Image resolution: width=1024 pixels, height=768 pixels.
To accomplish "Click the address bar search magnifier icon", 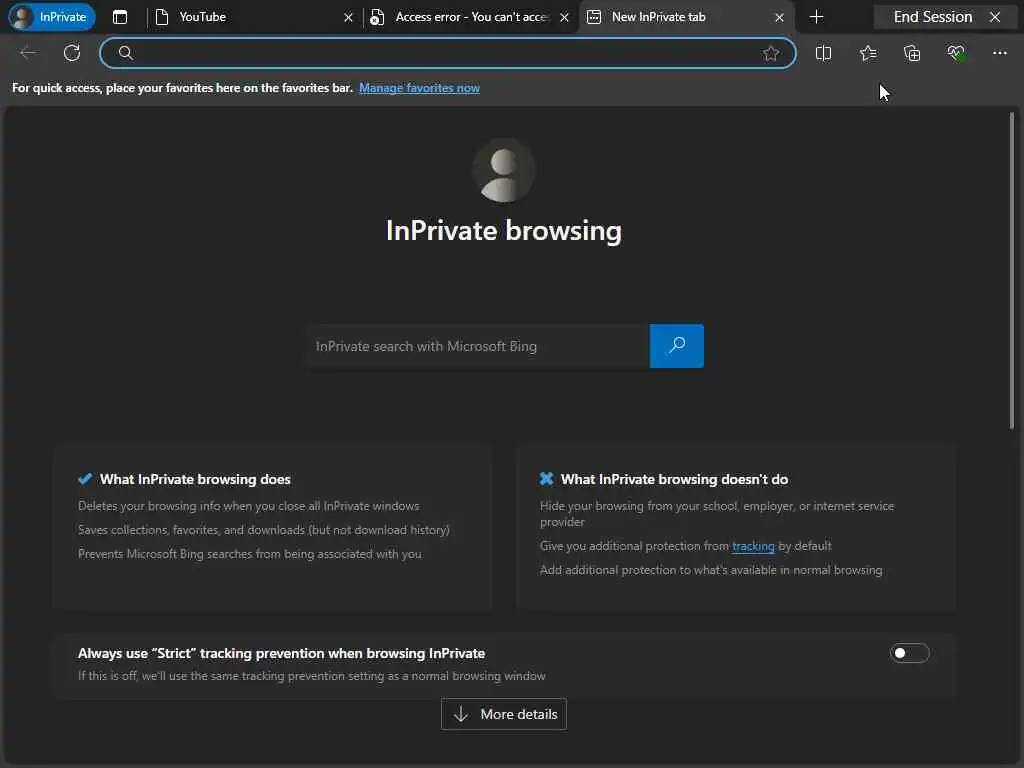I will point(125,53).
